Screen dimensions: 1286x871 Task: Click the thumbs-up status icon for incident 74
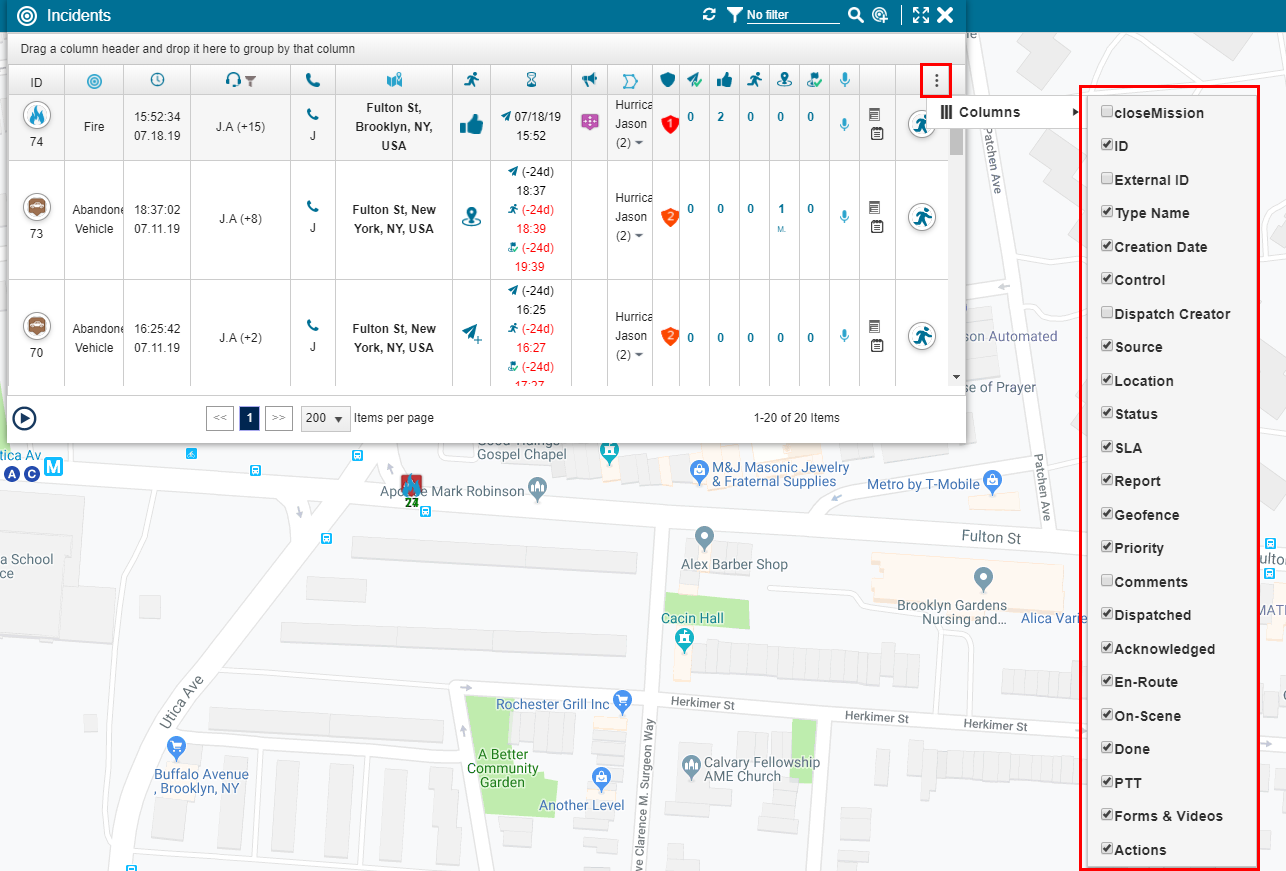(471, 124)
